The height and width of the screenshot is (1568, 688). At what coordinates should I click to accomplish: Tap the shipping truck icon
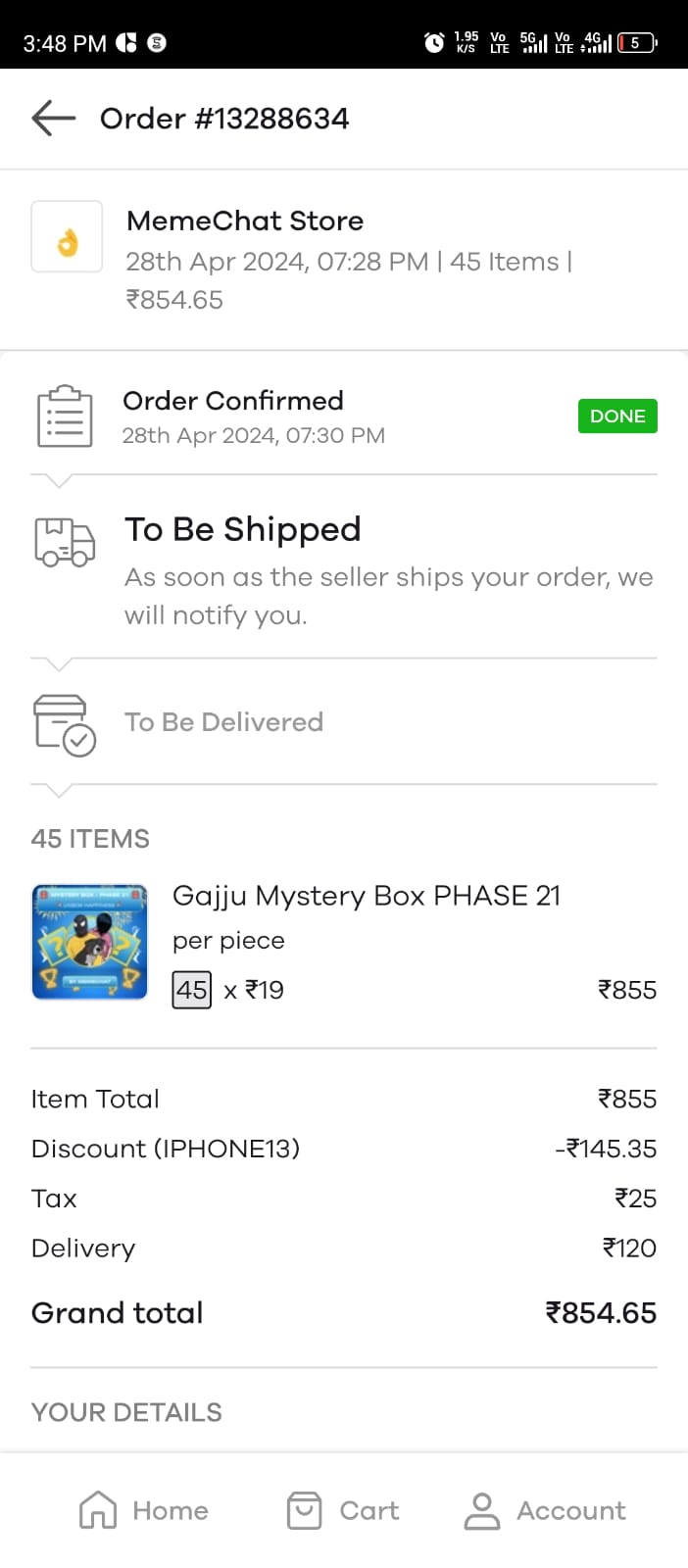tap(65, 542)
